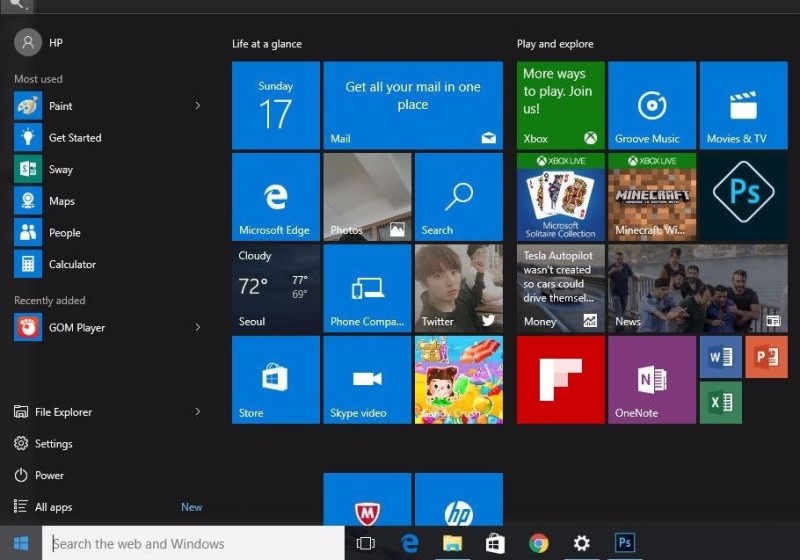Screen dimensions: 800x560
Task: Open Settings gear on taskbar
Action: (582, 543)
